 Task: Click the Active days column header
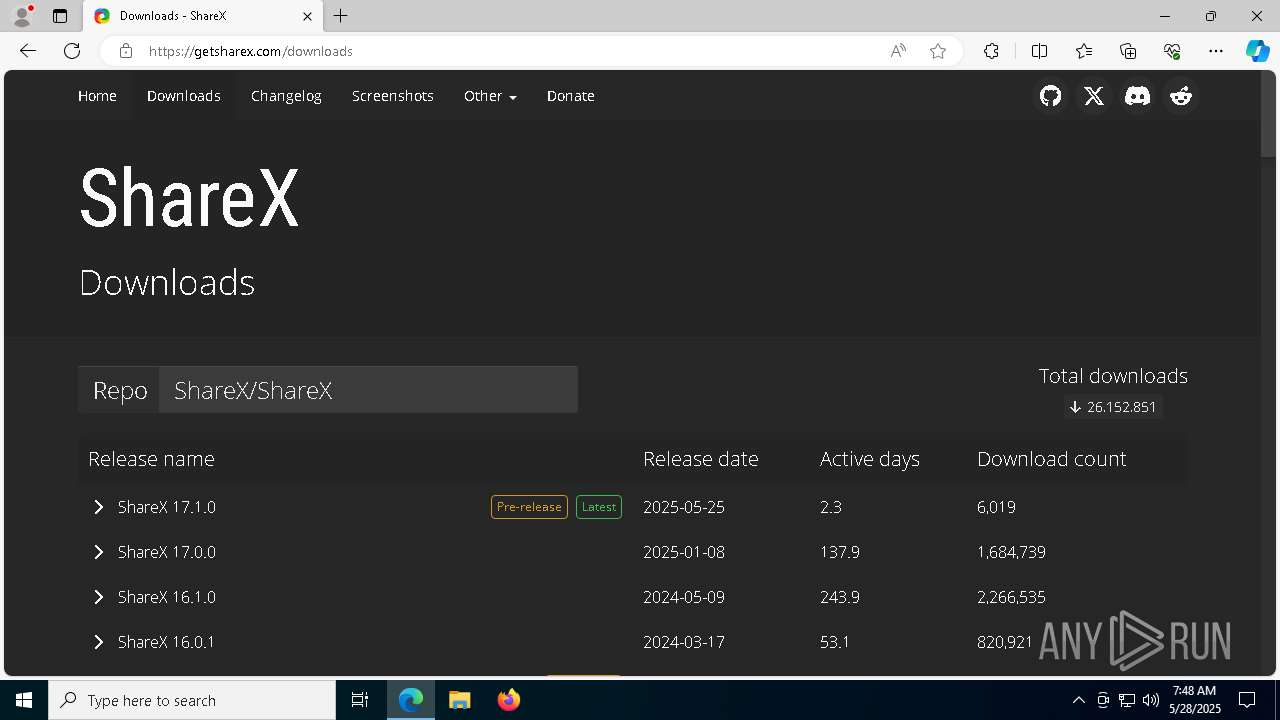(x=870, y=459)
